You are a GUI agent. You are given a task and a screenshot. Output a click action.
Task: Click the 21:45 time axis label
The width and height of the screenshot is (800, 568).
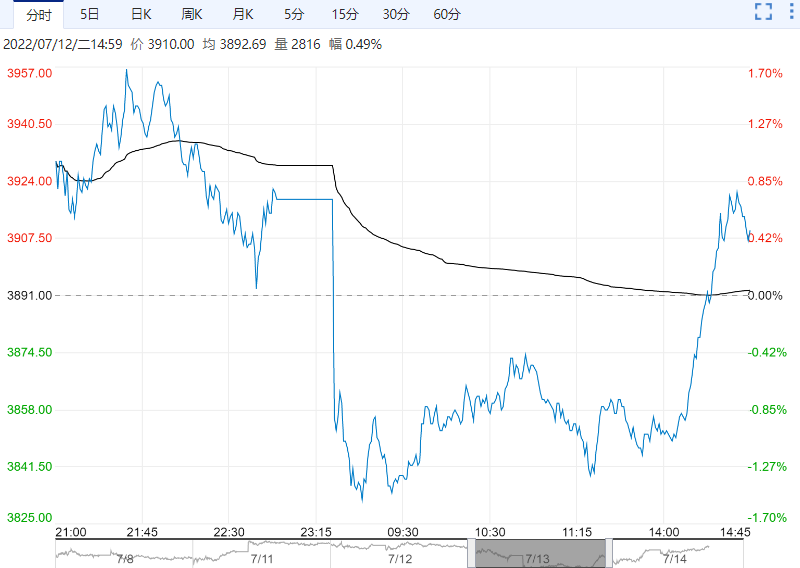pos(142,532)
